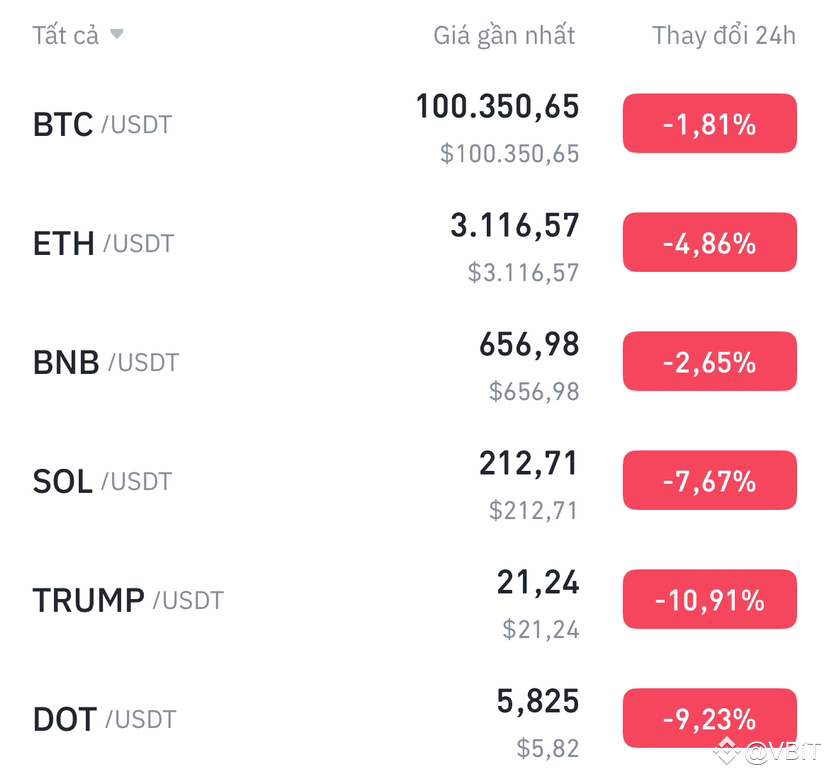This screenshot has height=774, width=829.
Task: Open the BNB/USDT market row
Action: [x=103, y=362]
